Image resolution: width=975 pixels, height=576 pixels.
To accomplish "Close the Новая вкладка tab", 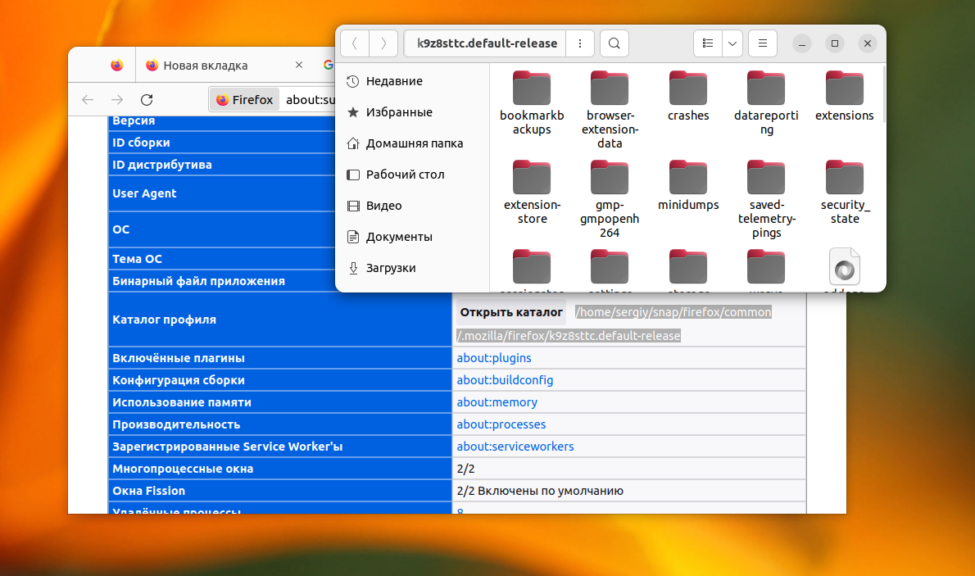I will [299, 65].
